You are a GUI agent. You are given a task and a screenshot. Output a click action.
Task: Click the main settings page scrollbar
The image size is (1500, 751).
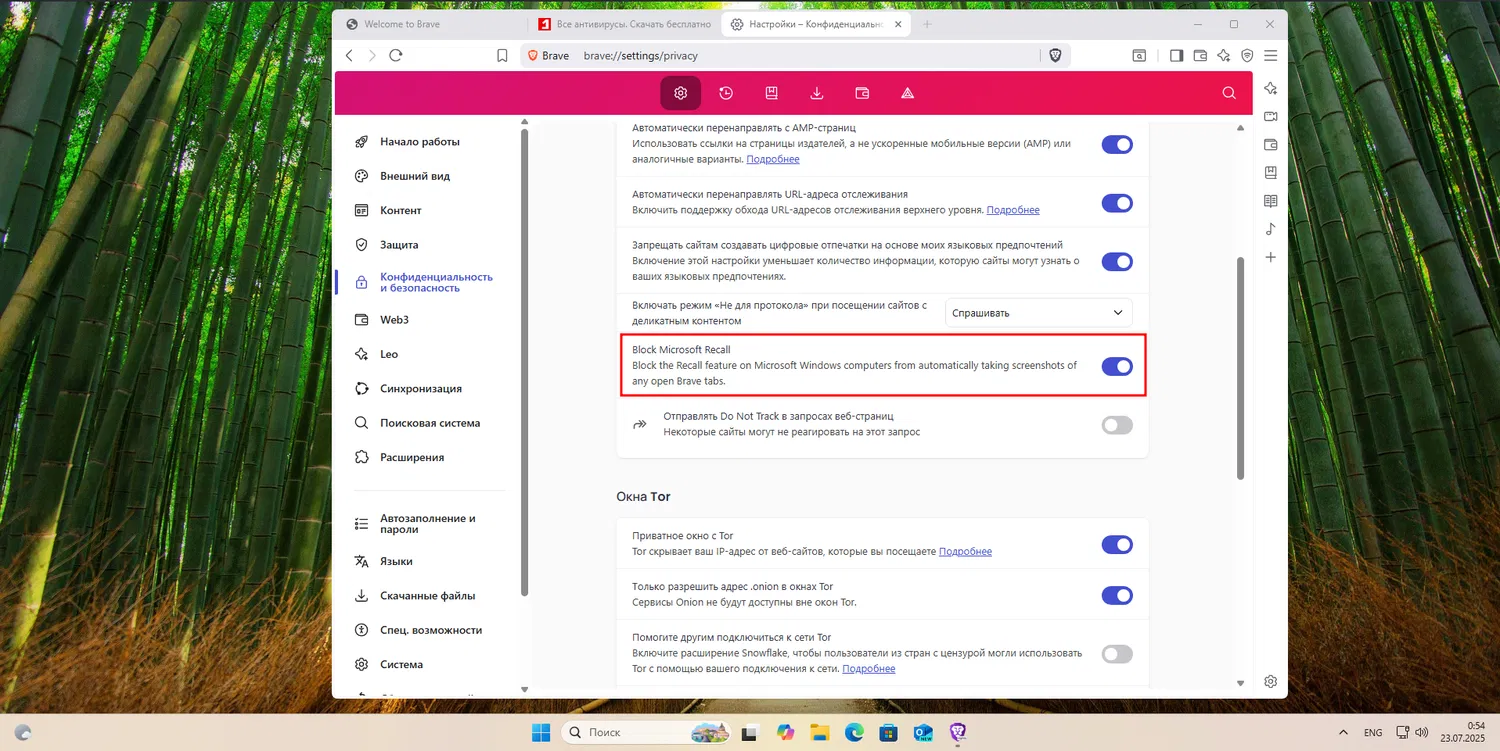[x=1241, y=367]
